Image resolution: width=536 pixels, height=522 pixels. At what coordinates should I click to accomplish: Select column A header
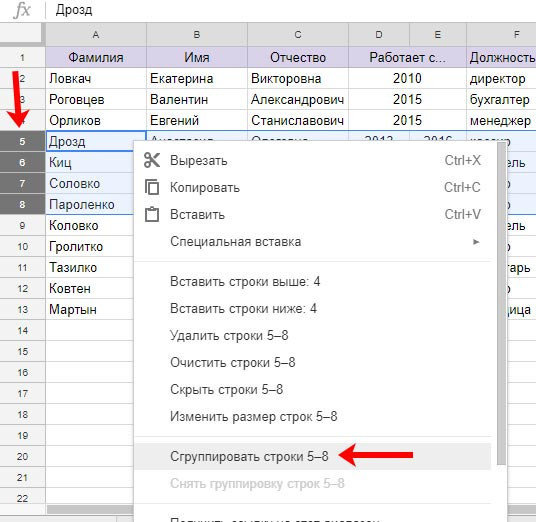point(96,35)
